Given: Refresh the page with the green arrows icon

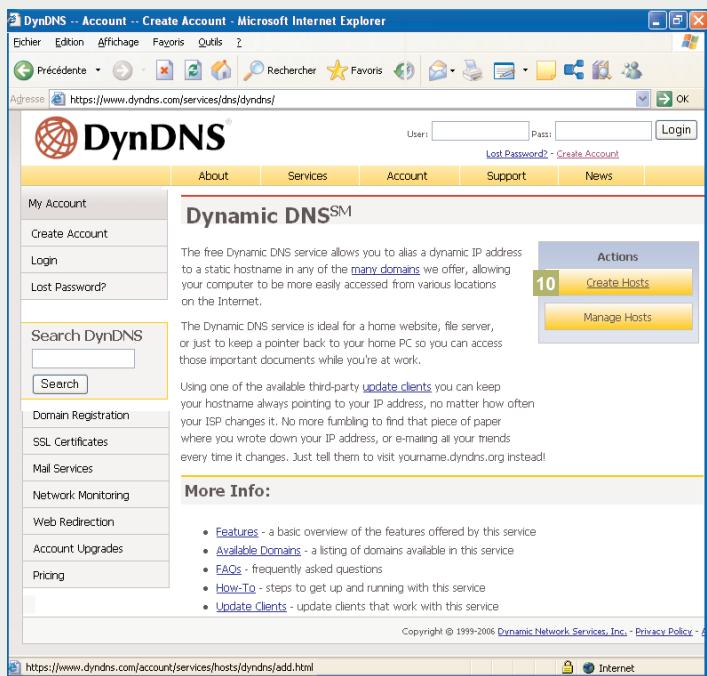Looking at the screenshot, I should pyautogui.click(x=193, y=70).
